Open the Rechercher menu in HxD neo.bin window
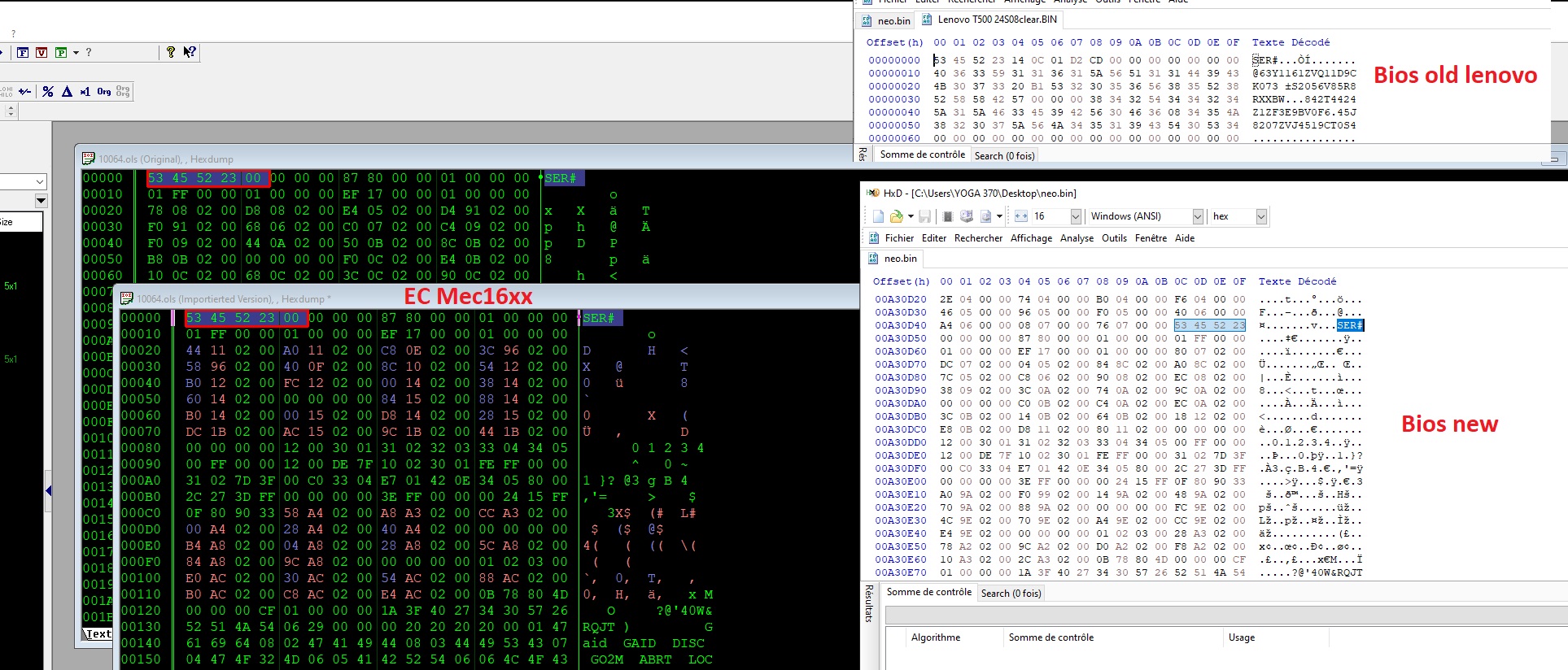The height and width of the screenshot is (670, 1568). coord(978,238)
